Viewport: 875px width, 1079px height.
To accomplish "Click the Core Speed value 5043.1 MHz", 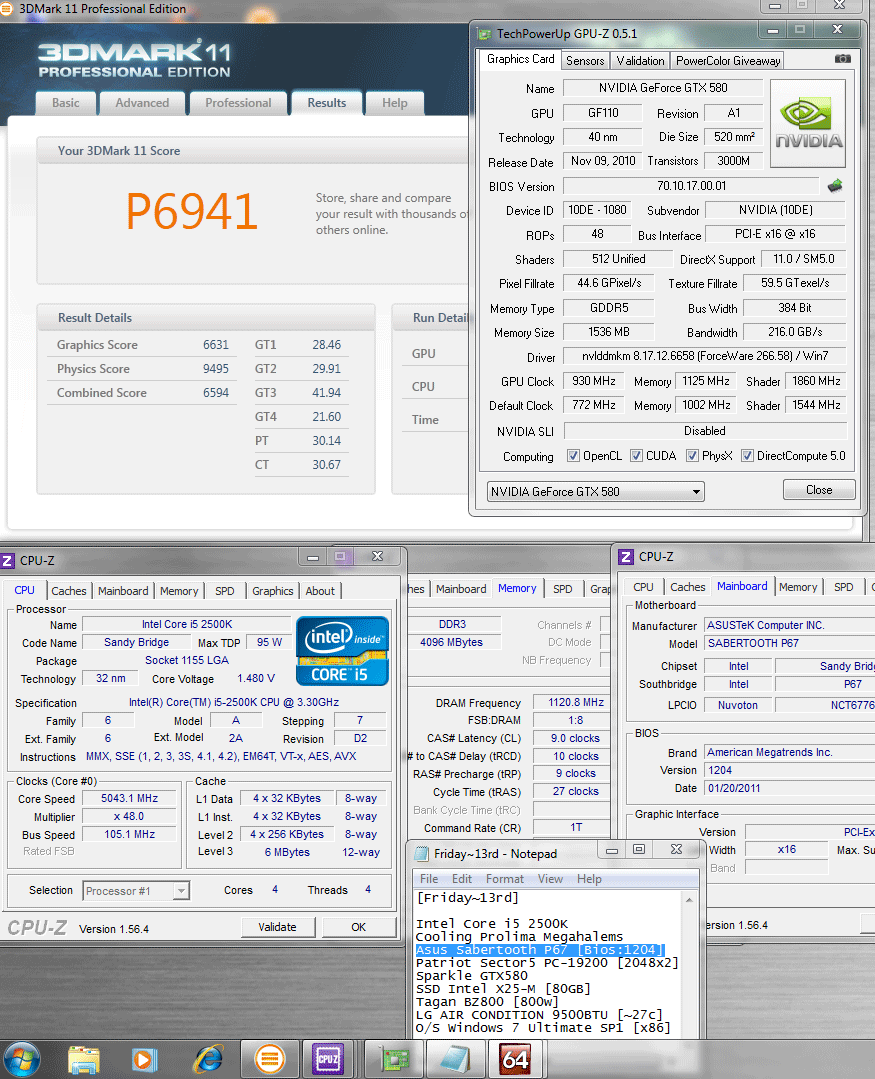I will pos(129,798).
